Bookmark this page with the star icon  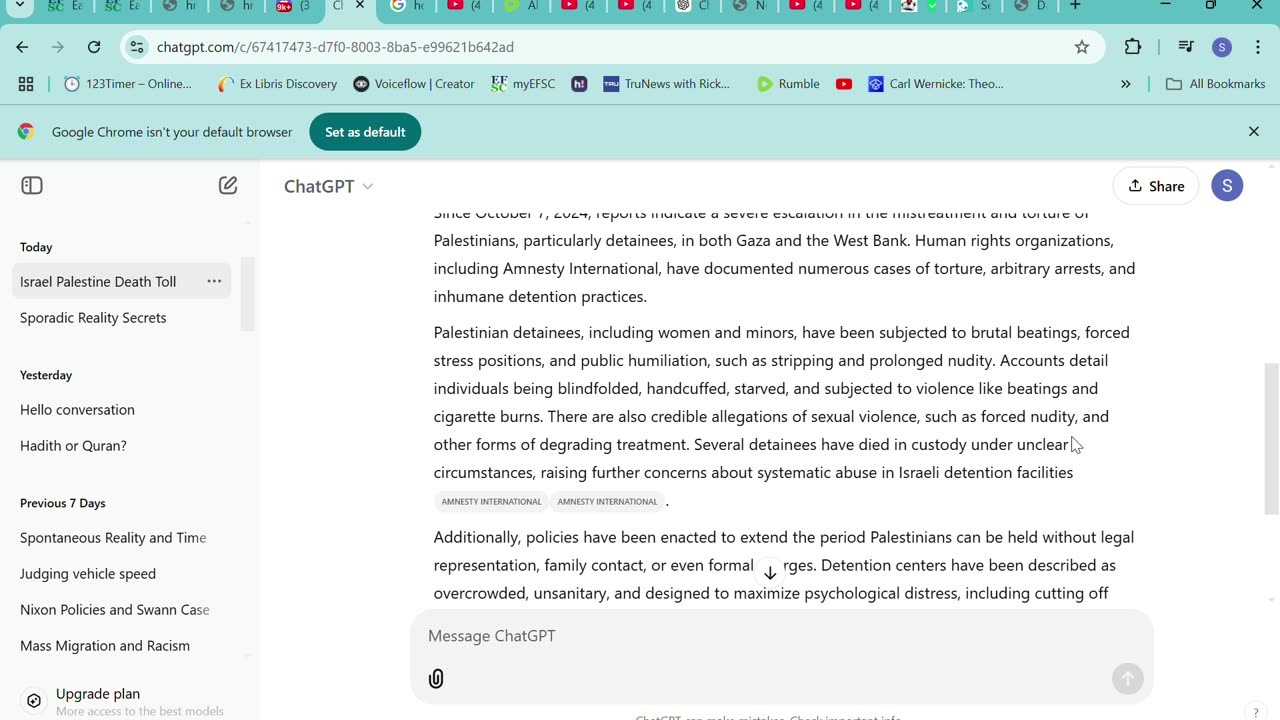tap(1082, 47)
